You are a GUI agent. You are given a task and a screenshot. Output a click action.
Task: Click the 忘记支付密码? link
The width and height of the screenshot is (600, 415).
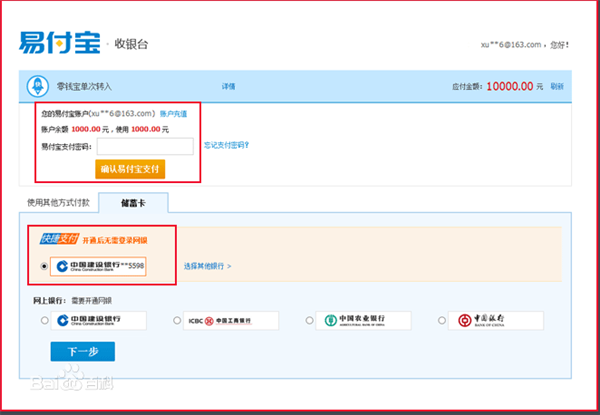coord(226,145)
